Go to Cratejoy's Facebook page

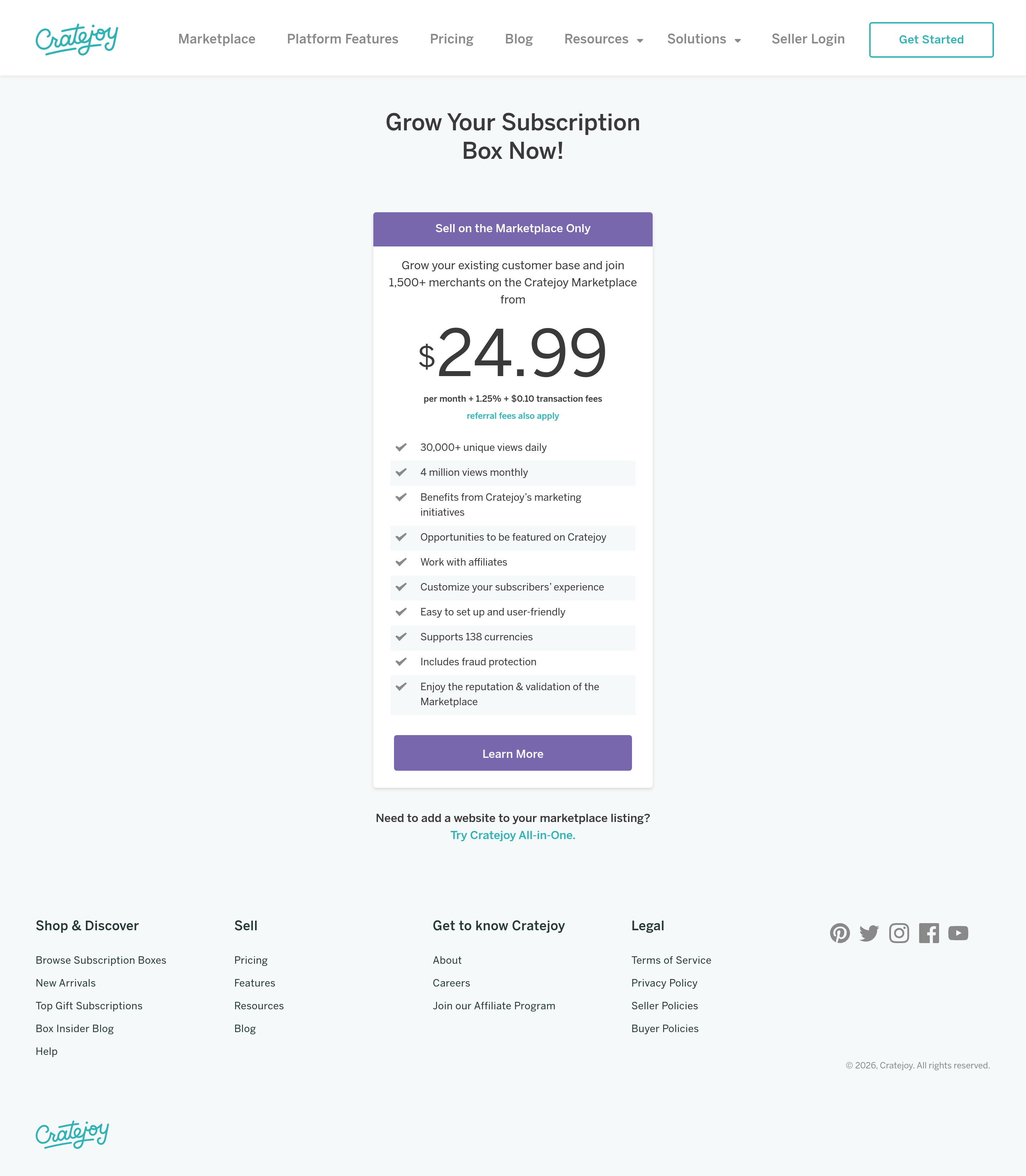[x=929, y=933]
